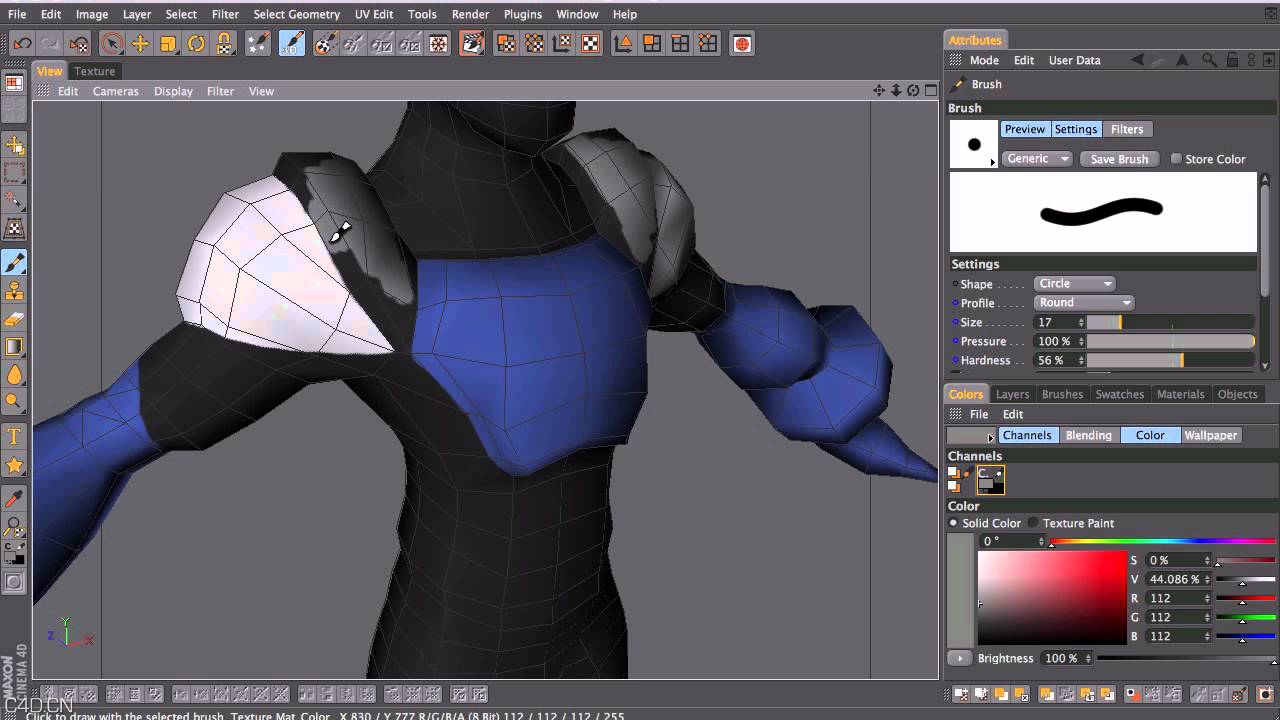The height and width of the screenshot is (720, 1280).
Task: Switch to the Texture tab
Action: [x=94, y=71]
